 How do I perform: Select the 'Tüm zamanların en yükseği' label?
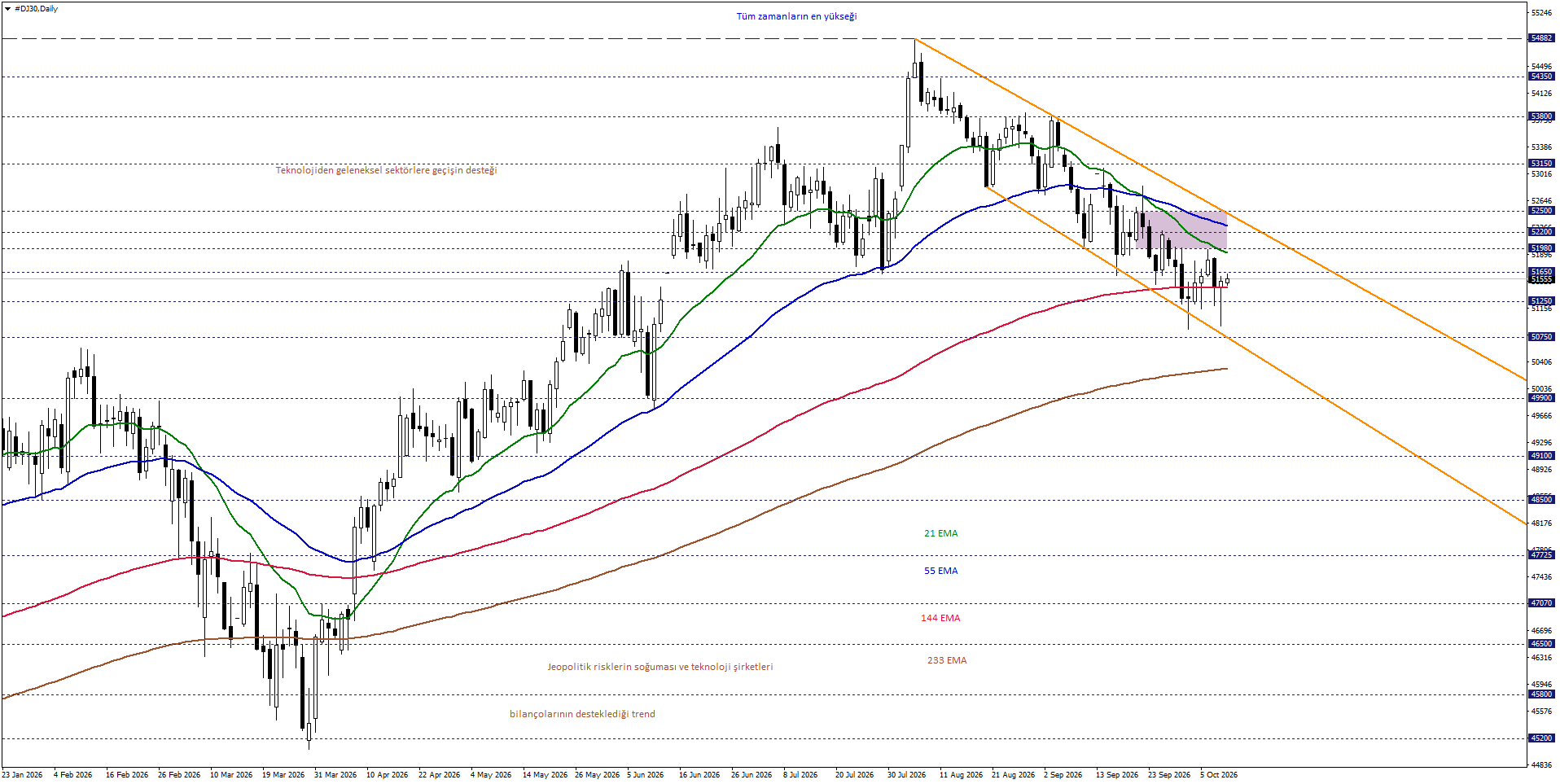[x=796, y=16]
